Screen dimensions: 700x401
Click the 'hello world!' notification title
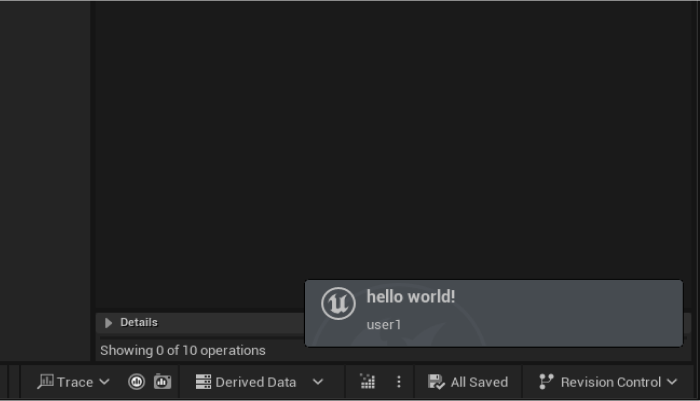tap(411, 297)
